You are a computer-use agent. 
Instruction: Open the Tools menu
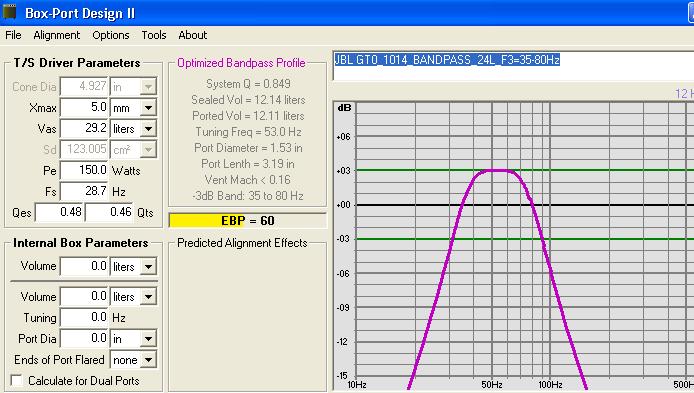154,35
